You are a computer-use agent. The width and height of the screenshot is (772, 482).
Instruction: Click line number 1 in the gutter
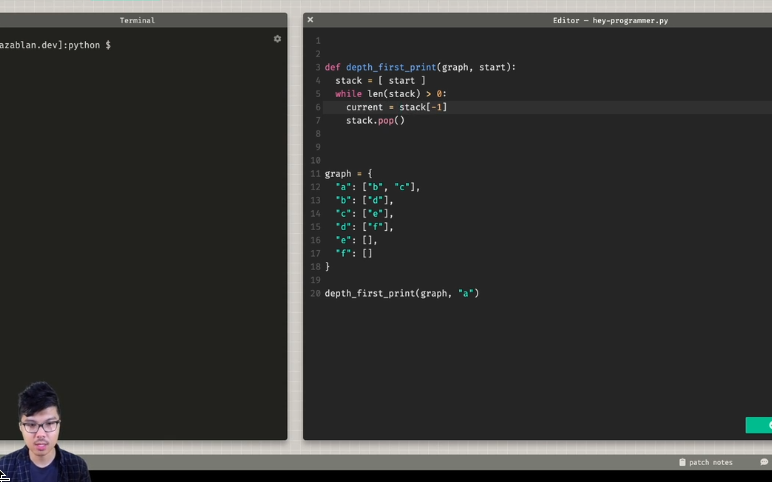coord(318,40)
